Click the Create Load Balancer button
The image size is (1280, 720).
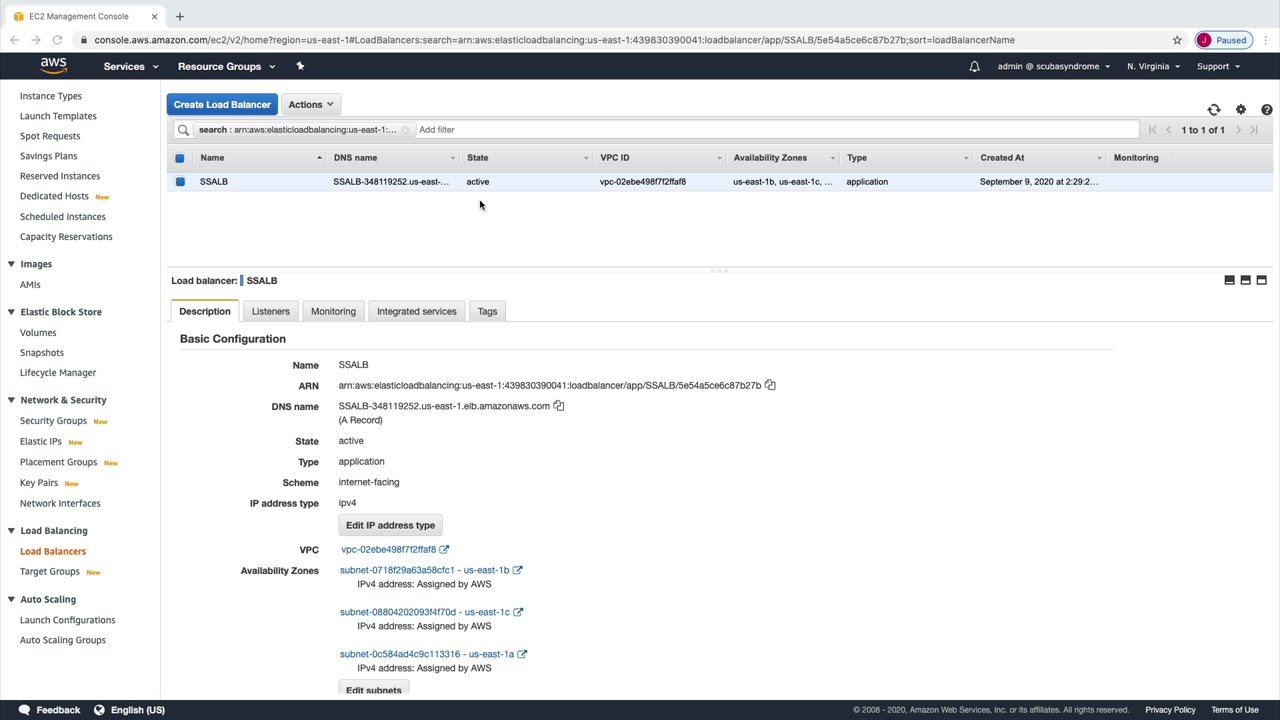(x=222, y=104)
